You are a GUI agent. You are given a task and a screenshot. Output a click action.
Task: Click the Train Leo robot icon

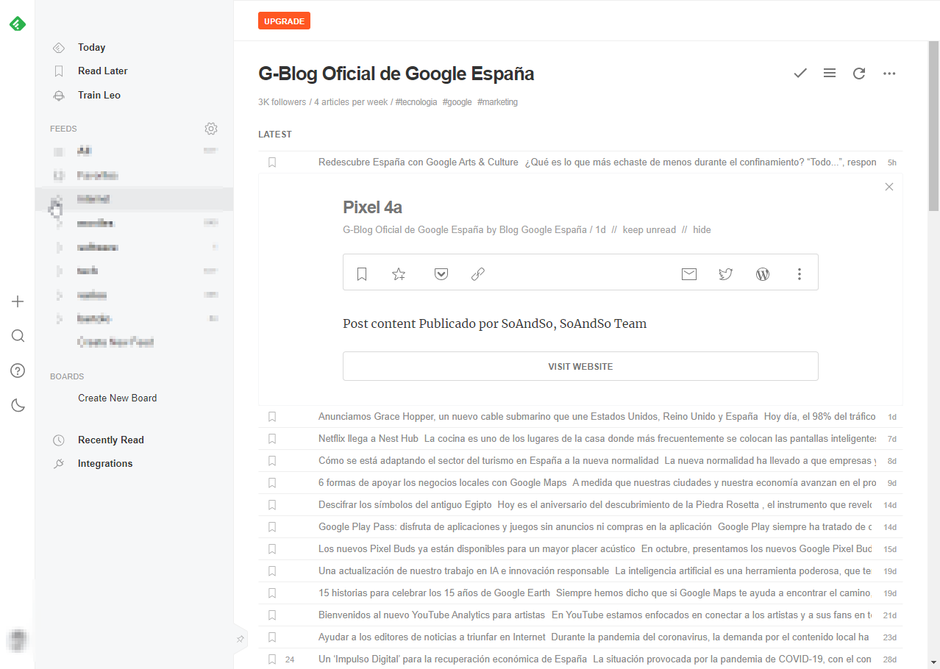point(59,95)
